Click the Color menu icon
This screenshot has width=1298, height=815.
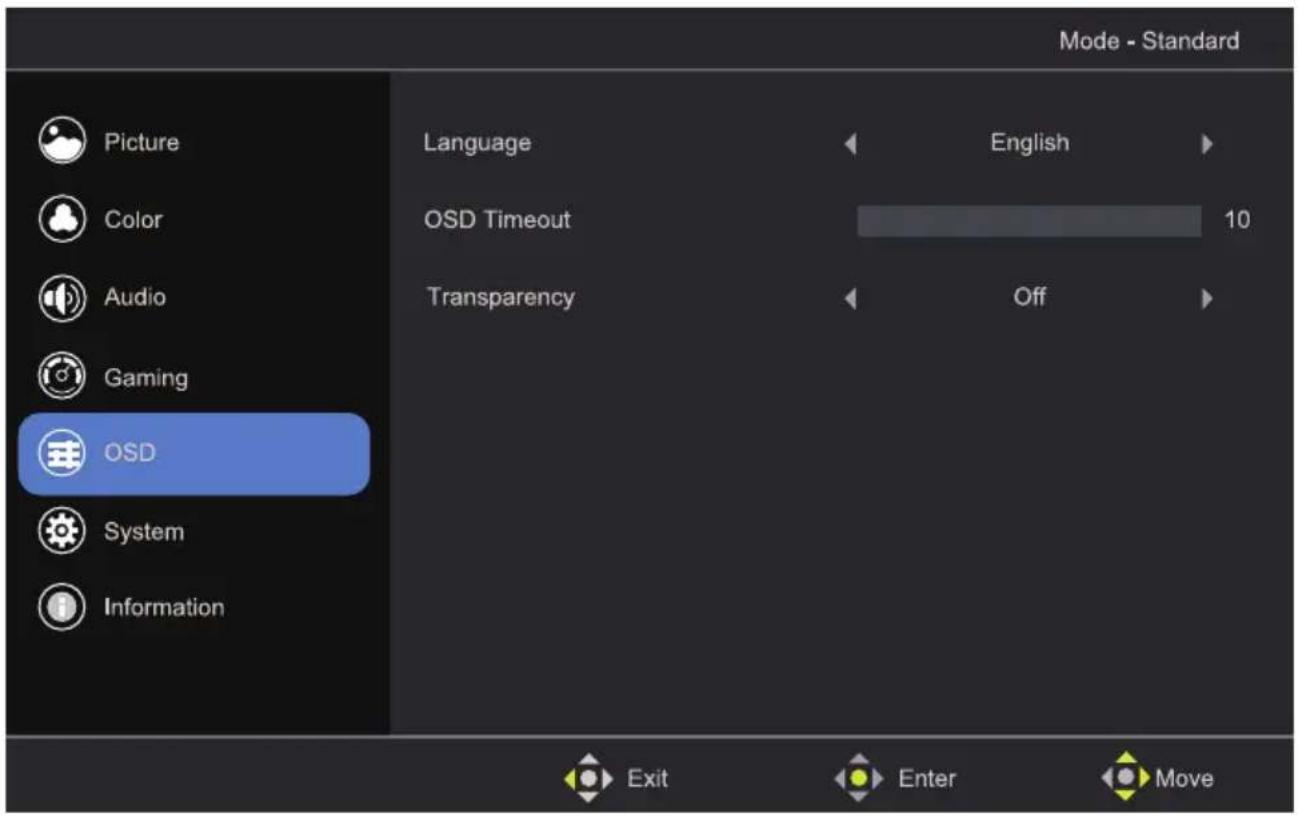point(62,219)
